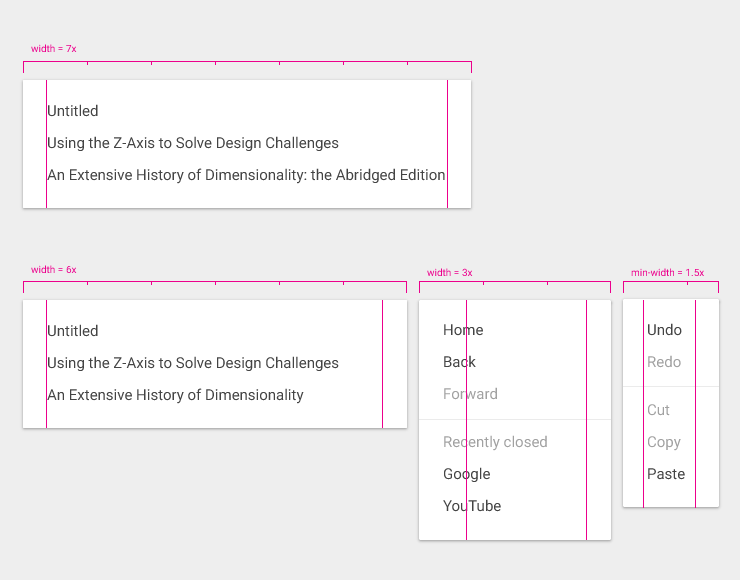Select Untitled in the 6x-width menu

pos(73,331)
